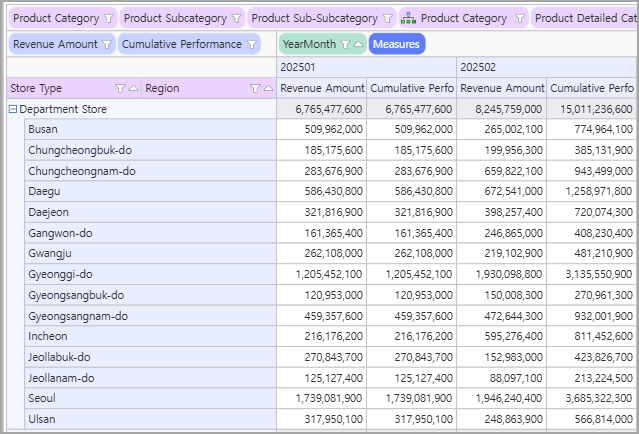Click filter icon on Cumulative Performance chip
The height and width of the screenshot is (434, 639).
252,44
